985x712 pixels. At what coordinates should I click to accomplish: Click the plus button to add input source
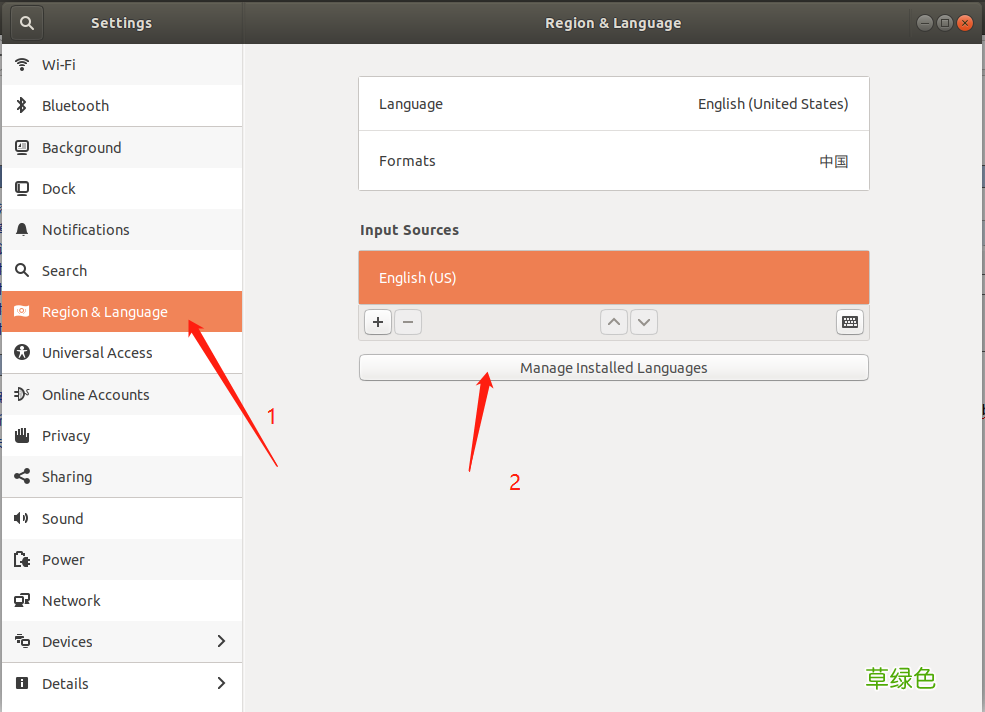tap(377, 321)
